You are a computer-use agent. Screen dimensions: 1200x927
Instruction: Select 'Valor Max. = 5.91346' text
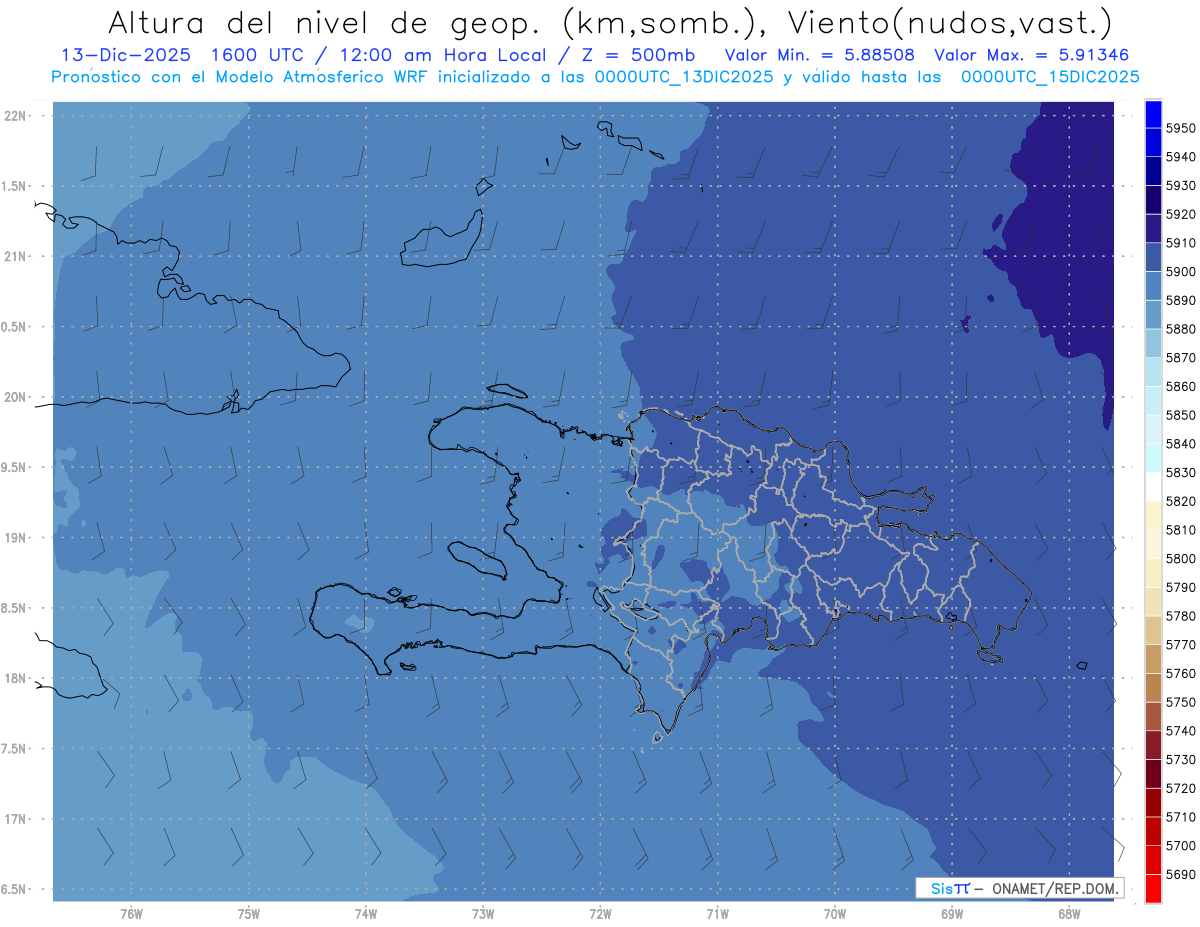click(1034, 55)
